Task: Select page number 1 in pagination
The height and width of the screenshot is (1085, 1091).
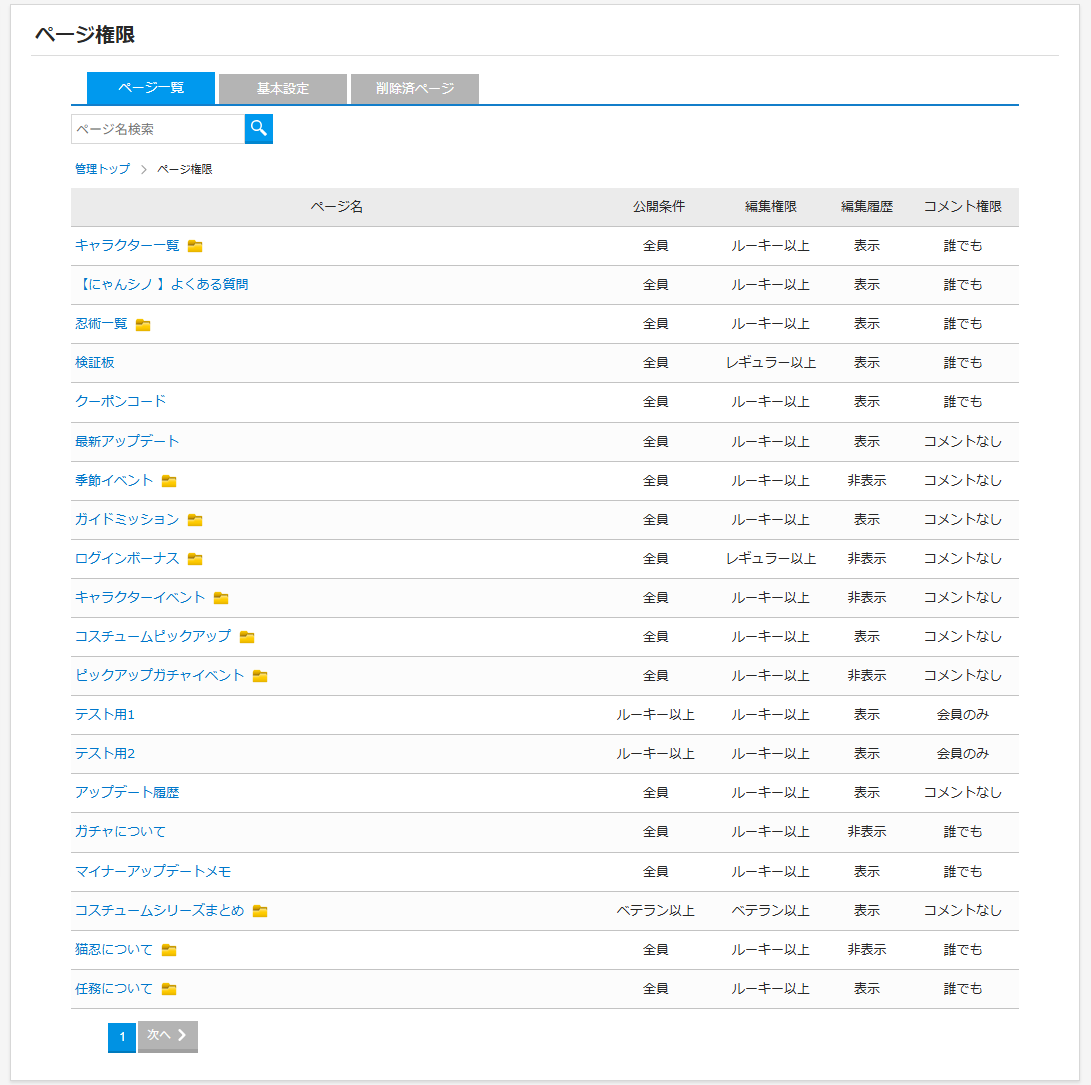Action: 122,1037
